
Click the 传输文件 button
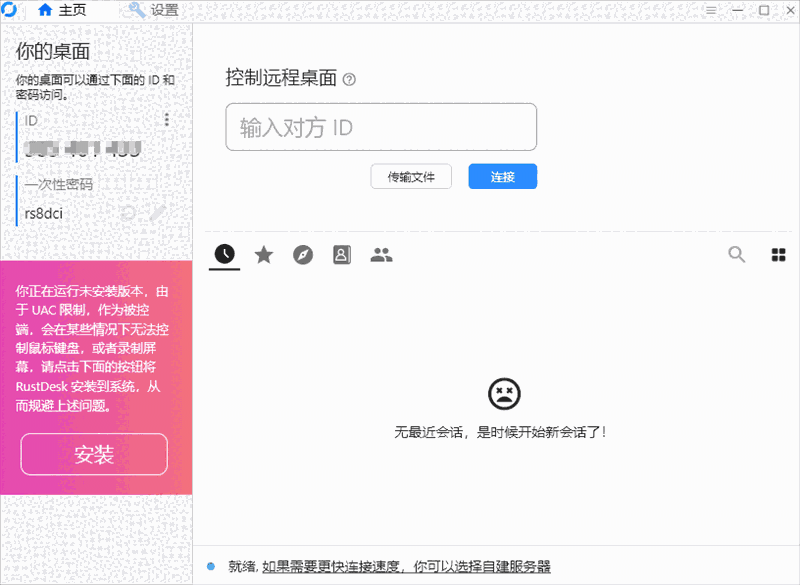(410, 175)
